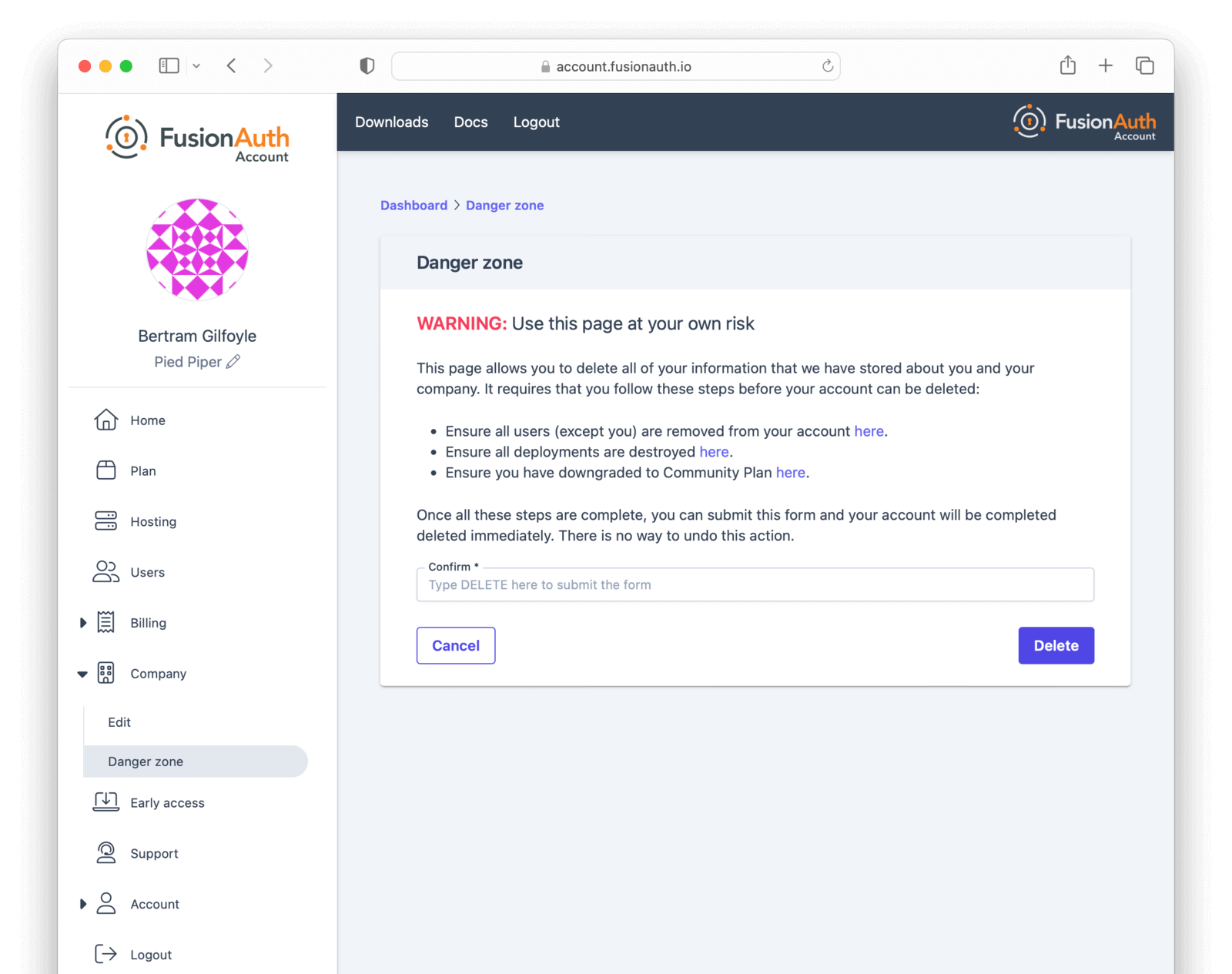Open Docs in the top navigation

tap(470, 122)
